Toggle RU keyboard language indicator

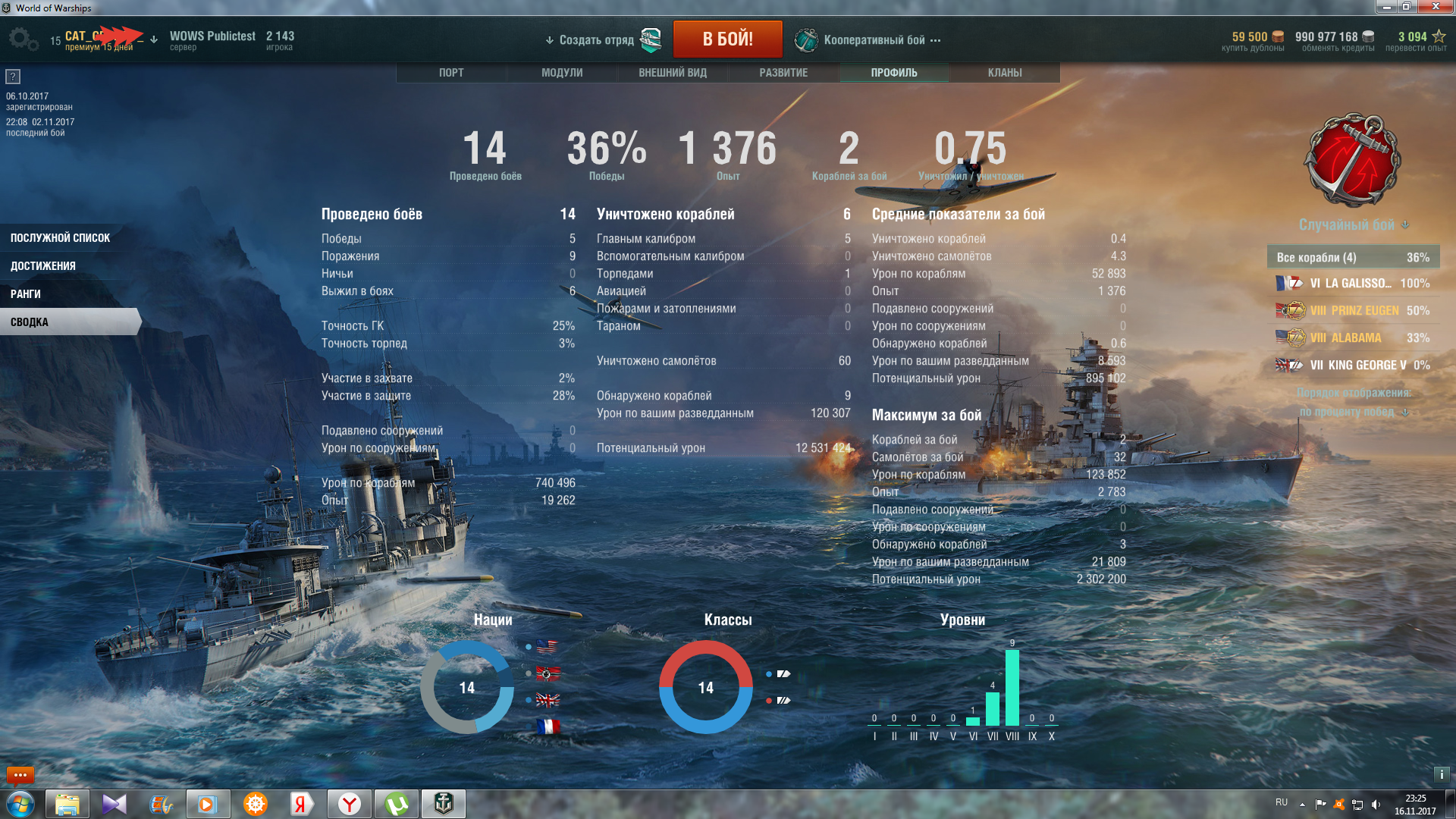tap(1282, 802)
